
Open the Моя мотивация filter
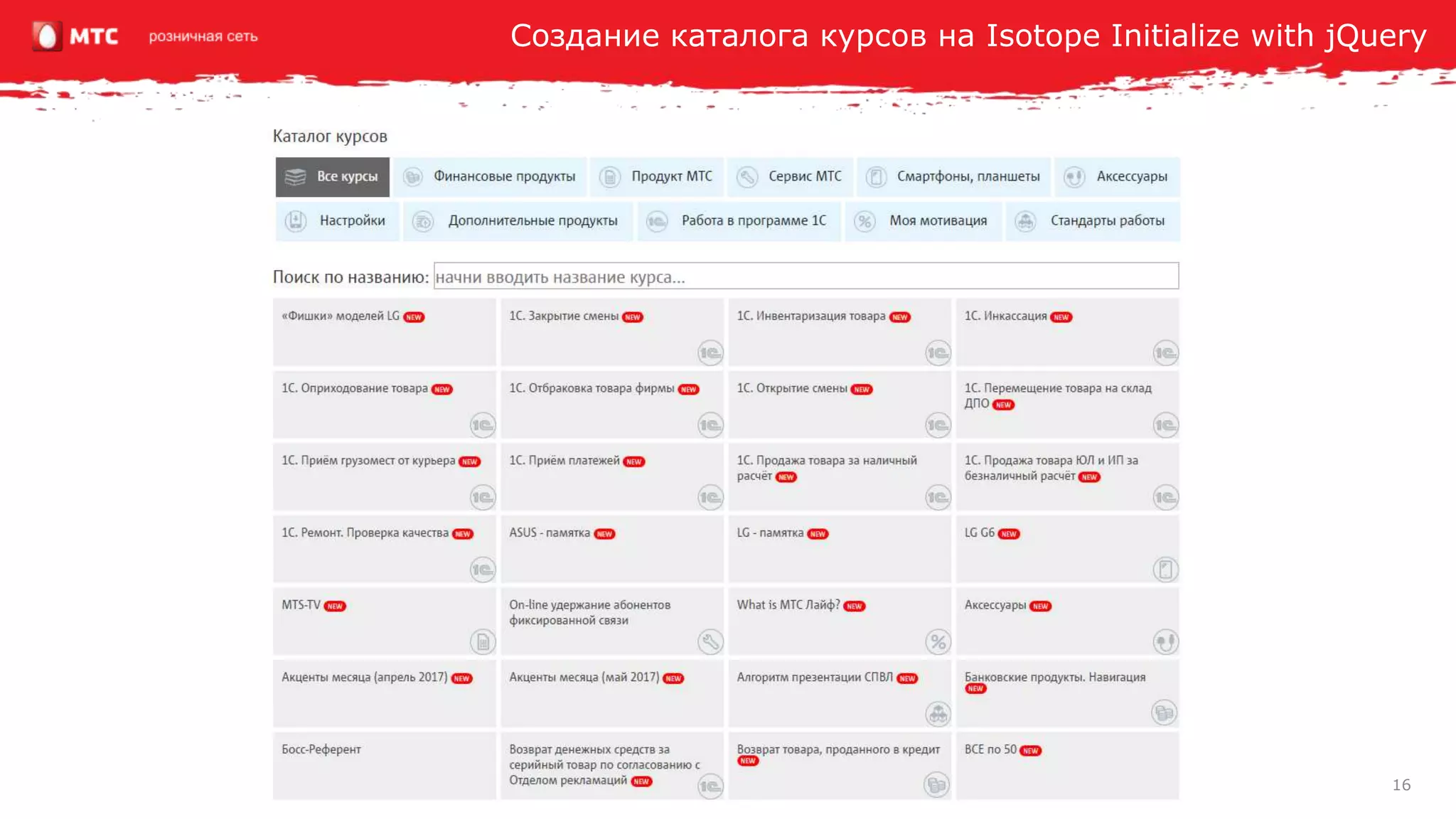[x=923, y=221]
